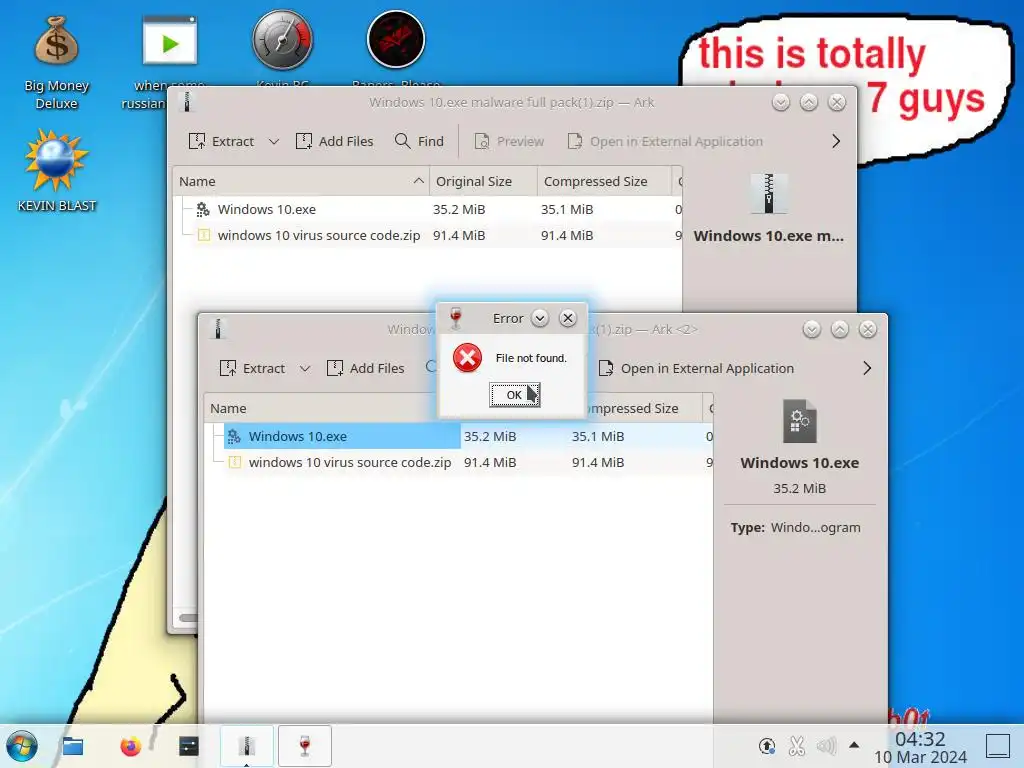
Task: Open the Error dialog's window menu arrow
Action: point(539,318)
